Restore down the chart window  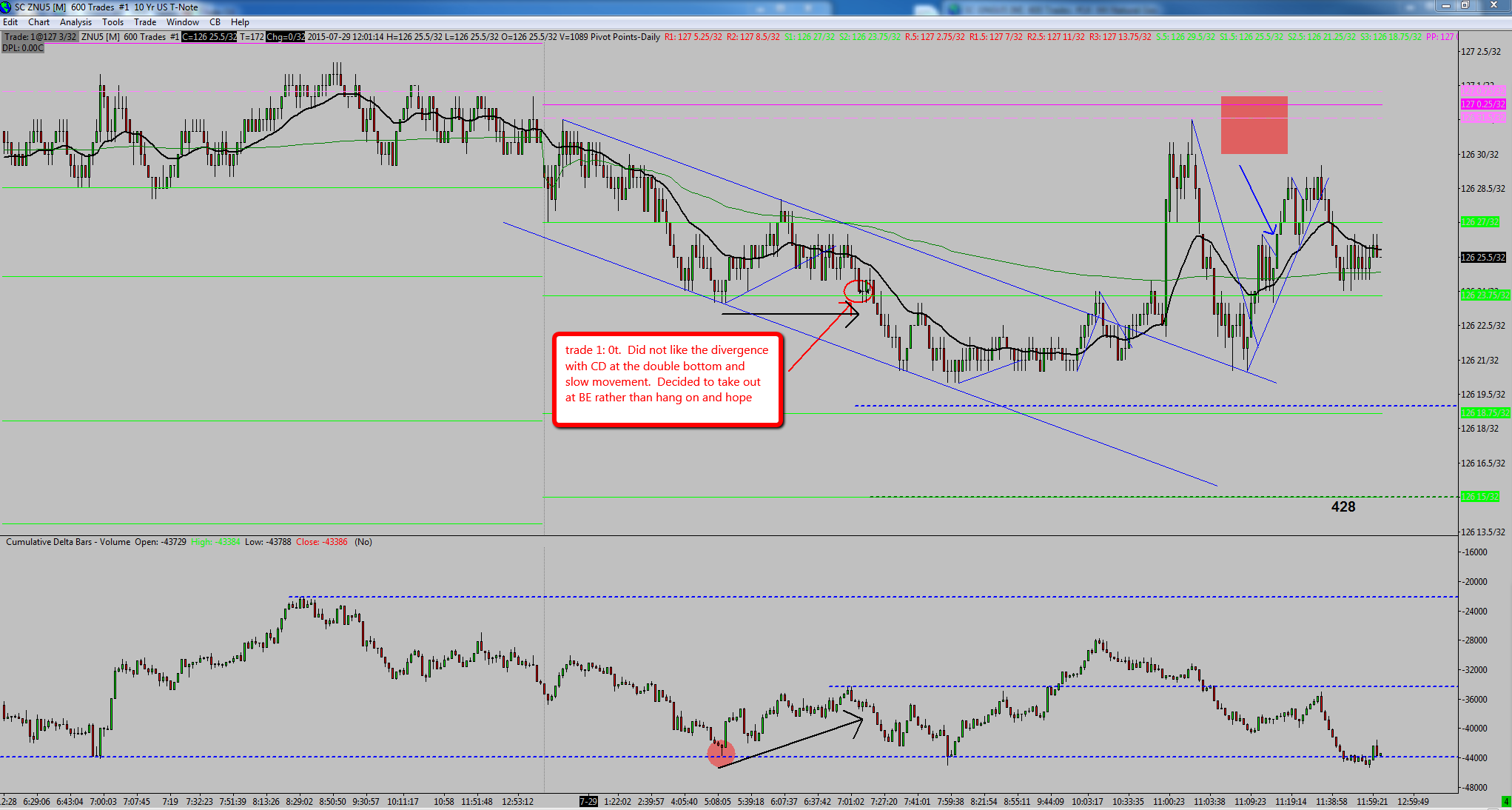coord(1465,6)
